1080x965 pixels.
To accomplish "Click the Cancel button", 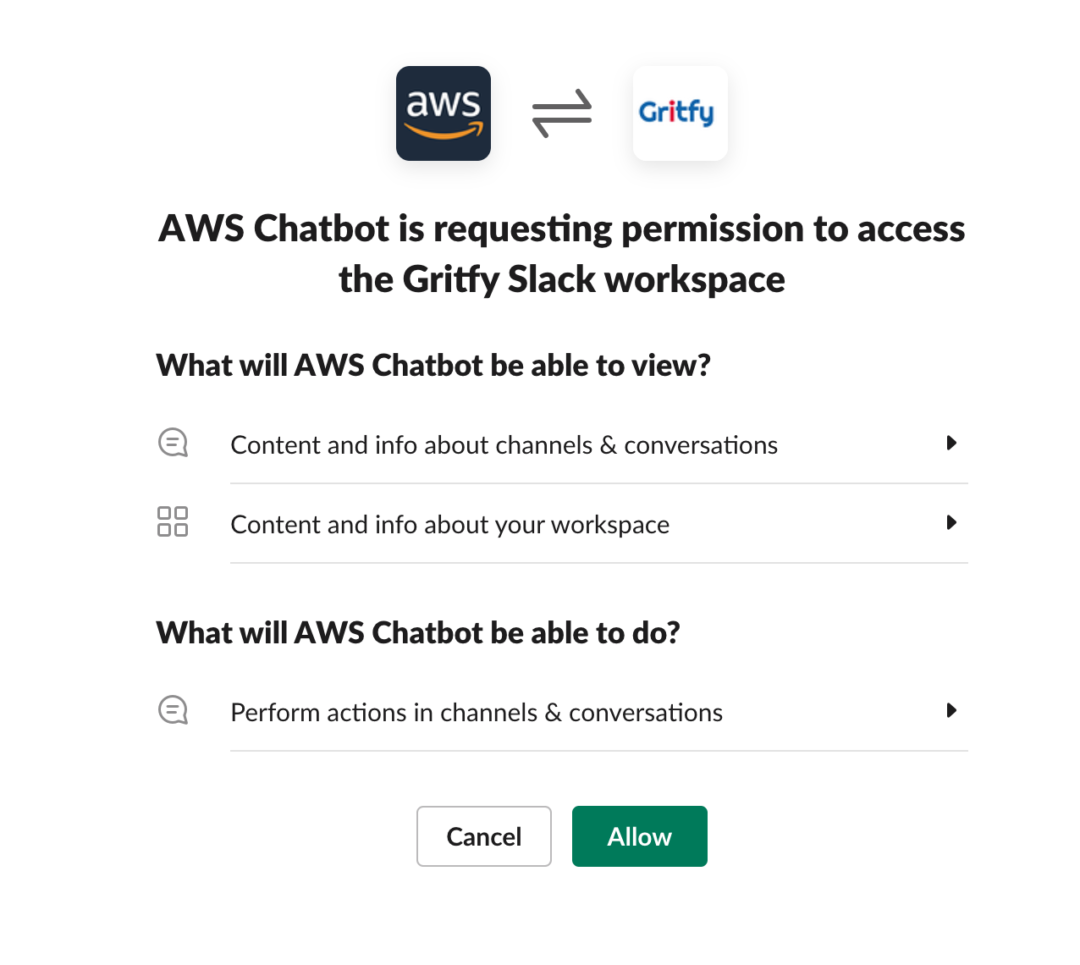I will [484, 836].
